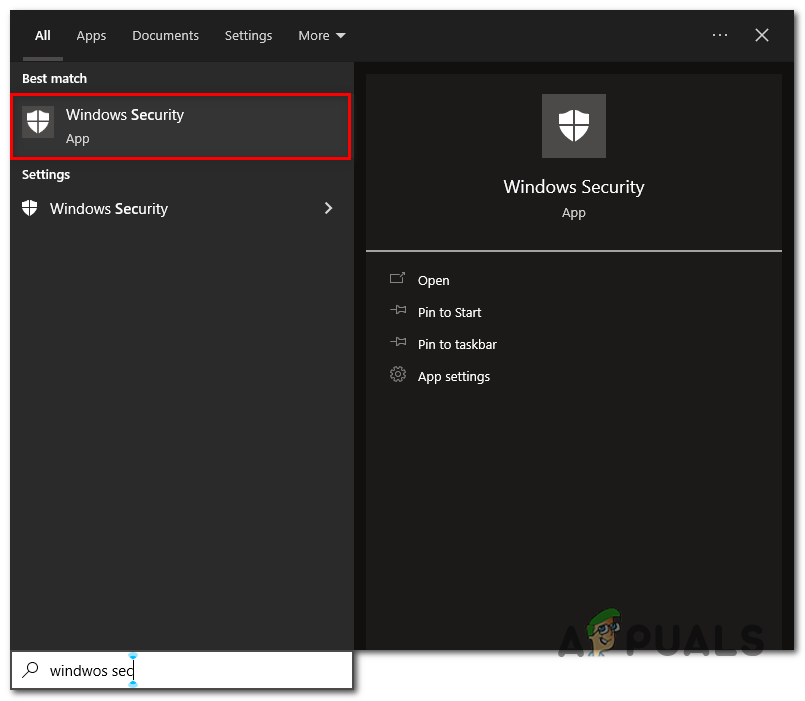
Task: Switch to the Apps tab
Action: (91, 35)
